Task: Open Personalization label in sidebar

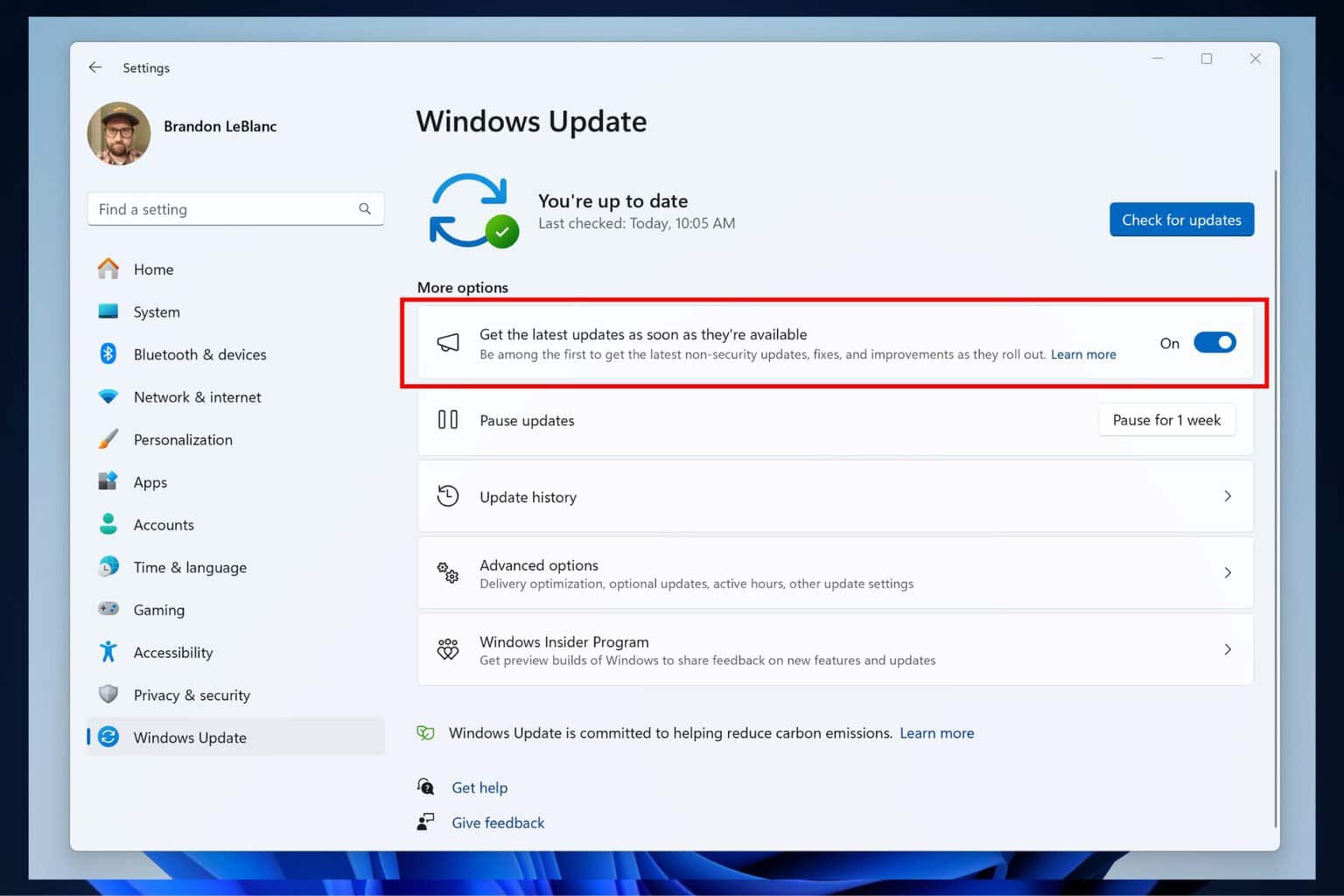Action: pyautogui.click(x=183, y=440)
